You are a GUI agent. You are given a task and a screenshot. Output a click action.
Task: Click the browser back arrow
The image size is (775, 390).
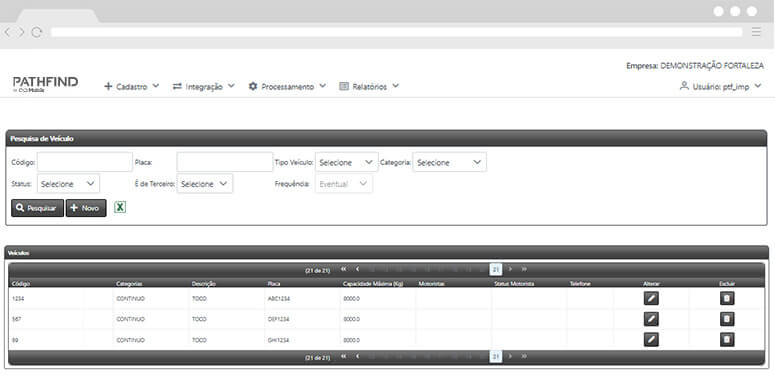coord(7,32)
